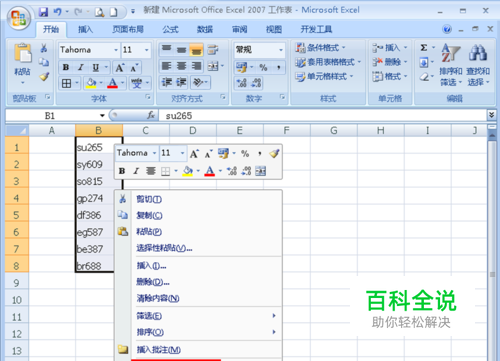Open Excel help question mark
The width and height of the screenshot is (500, 361).
click(447, 29)
